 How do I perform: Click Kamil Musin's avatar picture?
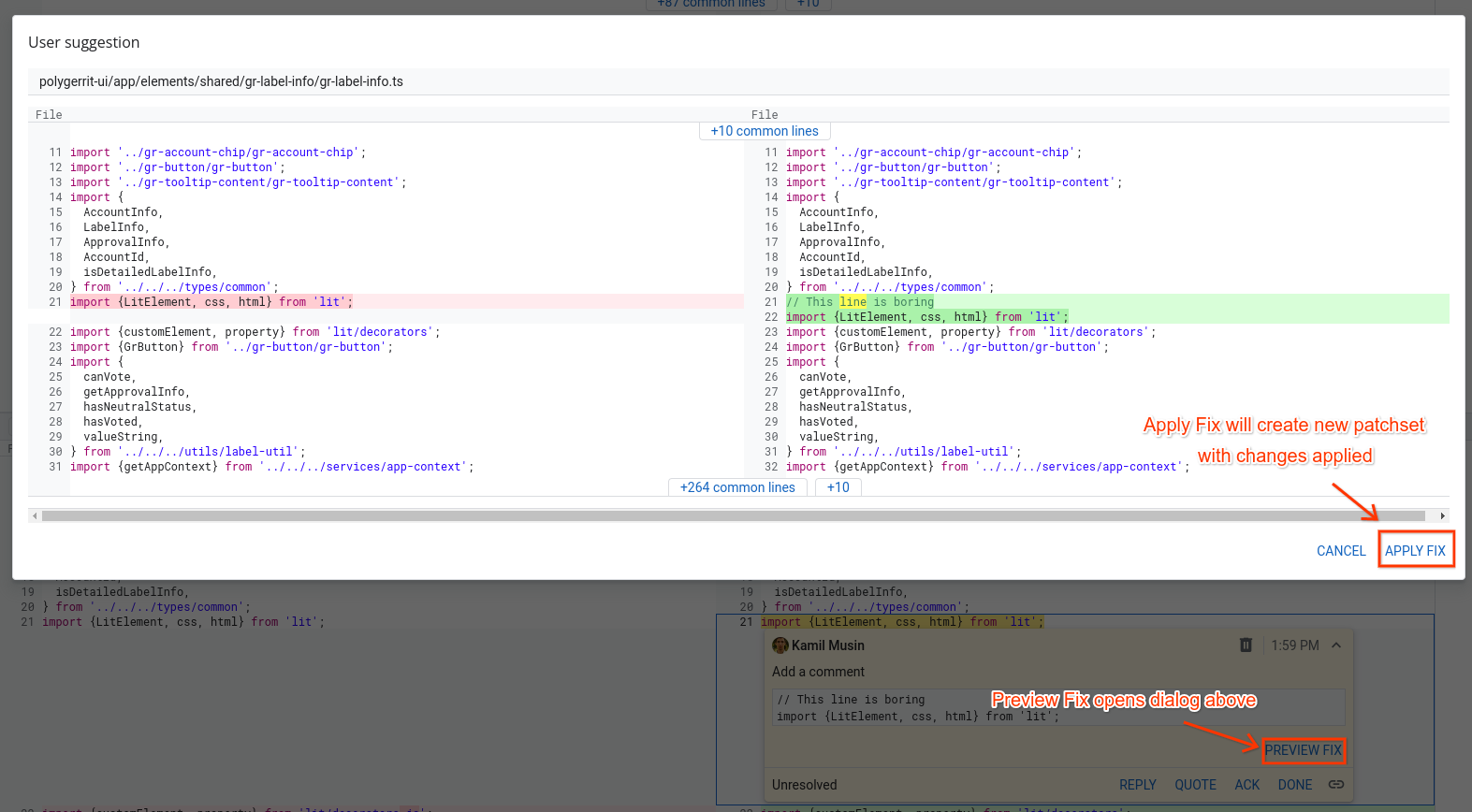tap(780, 645)
